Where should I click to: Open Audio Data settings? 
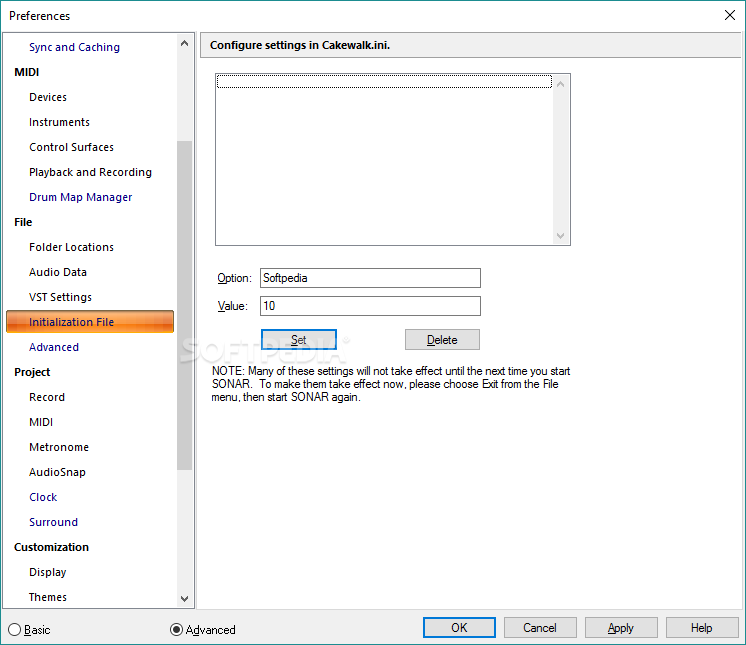tap(58, 272)
